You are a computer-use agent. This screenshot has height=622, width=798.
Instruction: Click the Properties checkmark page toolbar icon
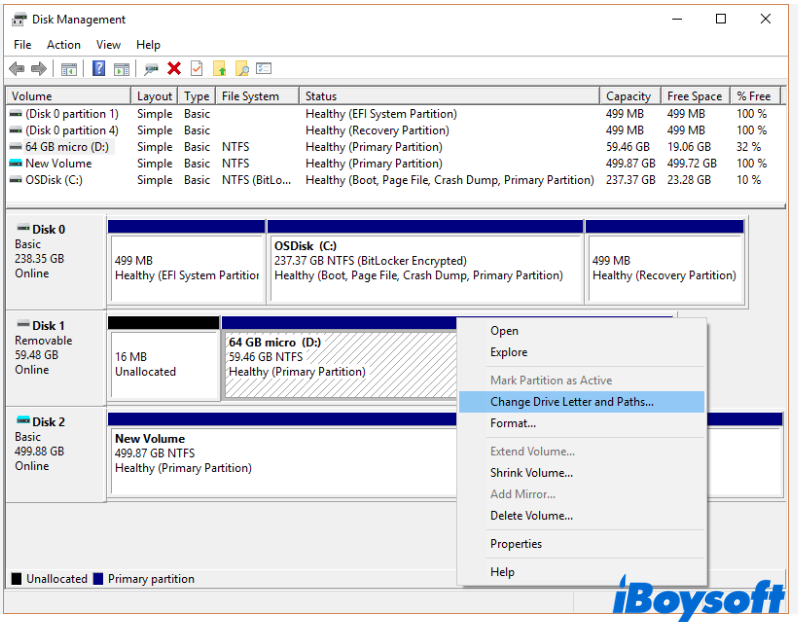(196, 69)
